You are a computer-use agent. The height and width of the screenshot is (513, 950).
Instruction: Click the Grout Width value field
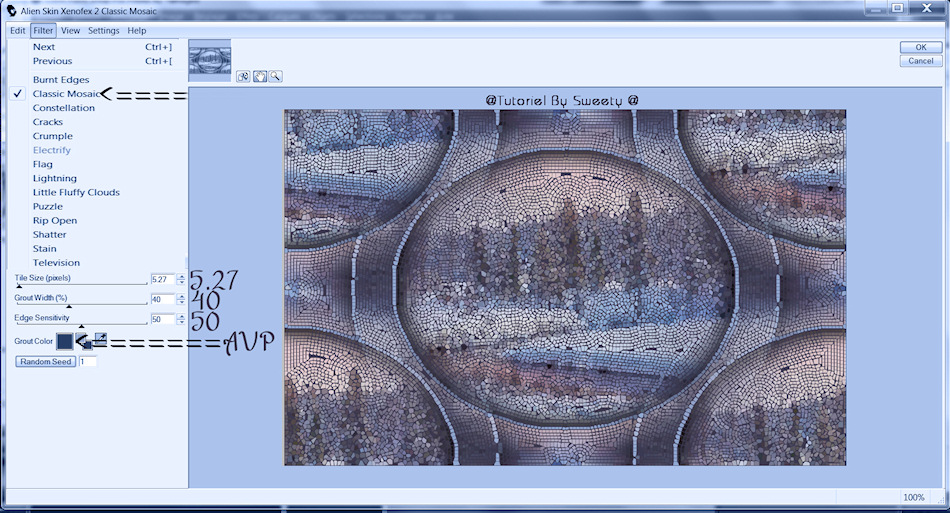click(162, 299)
